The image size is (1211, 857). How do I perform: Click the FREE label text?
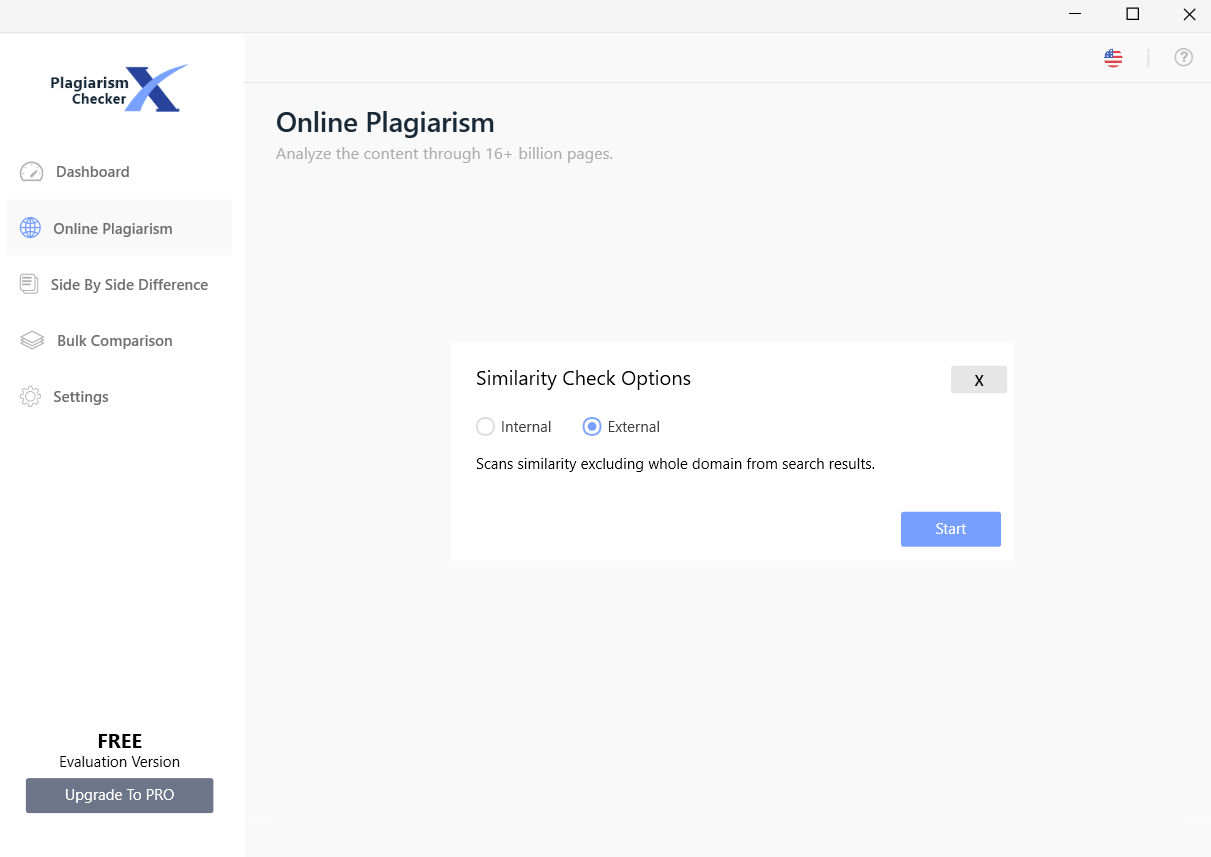(120, 741)
